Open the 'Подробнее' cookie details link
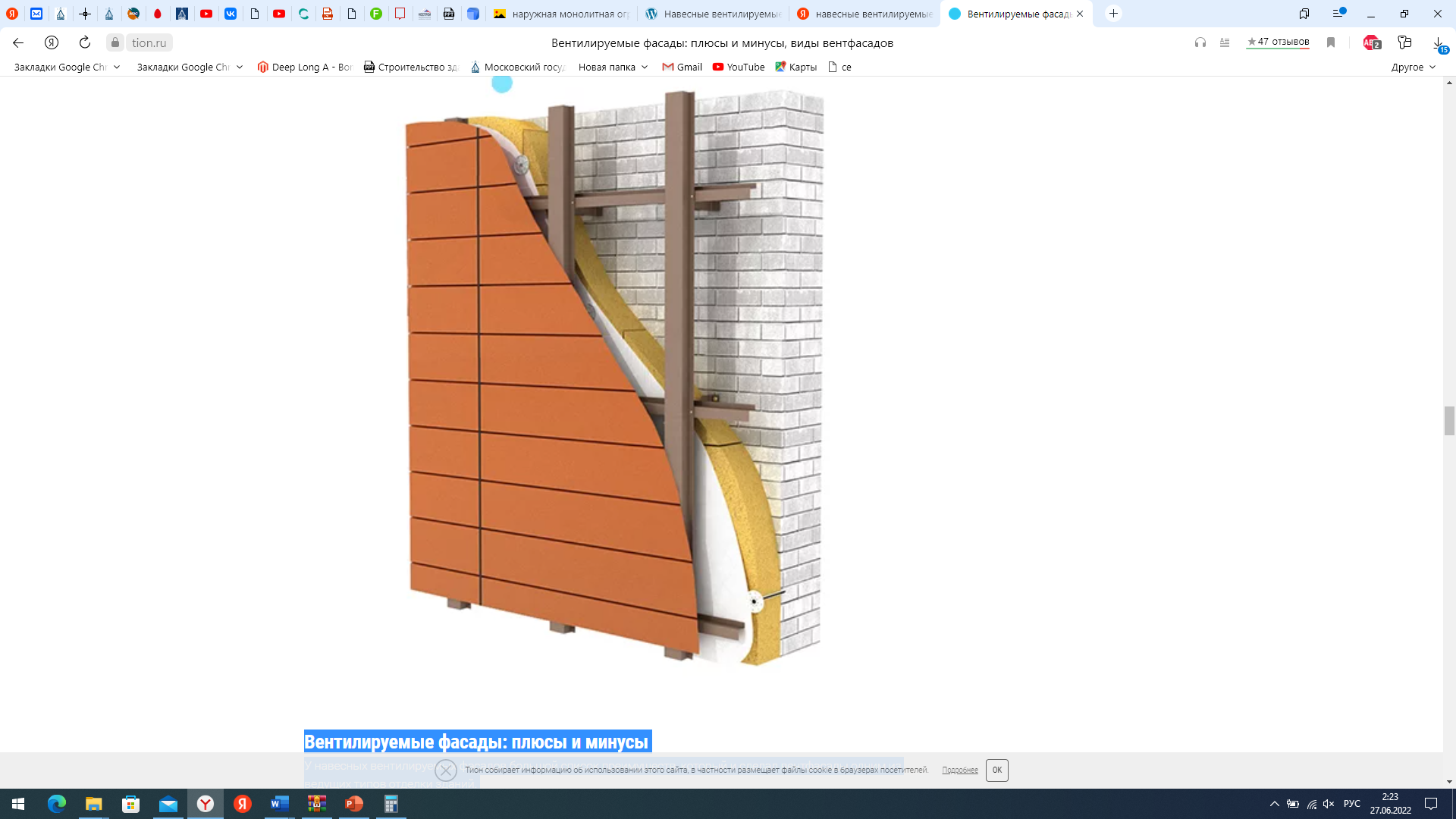Screen dimensions: 1456x819 (960, 770)
